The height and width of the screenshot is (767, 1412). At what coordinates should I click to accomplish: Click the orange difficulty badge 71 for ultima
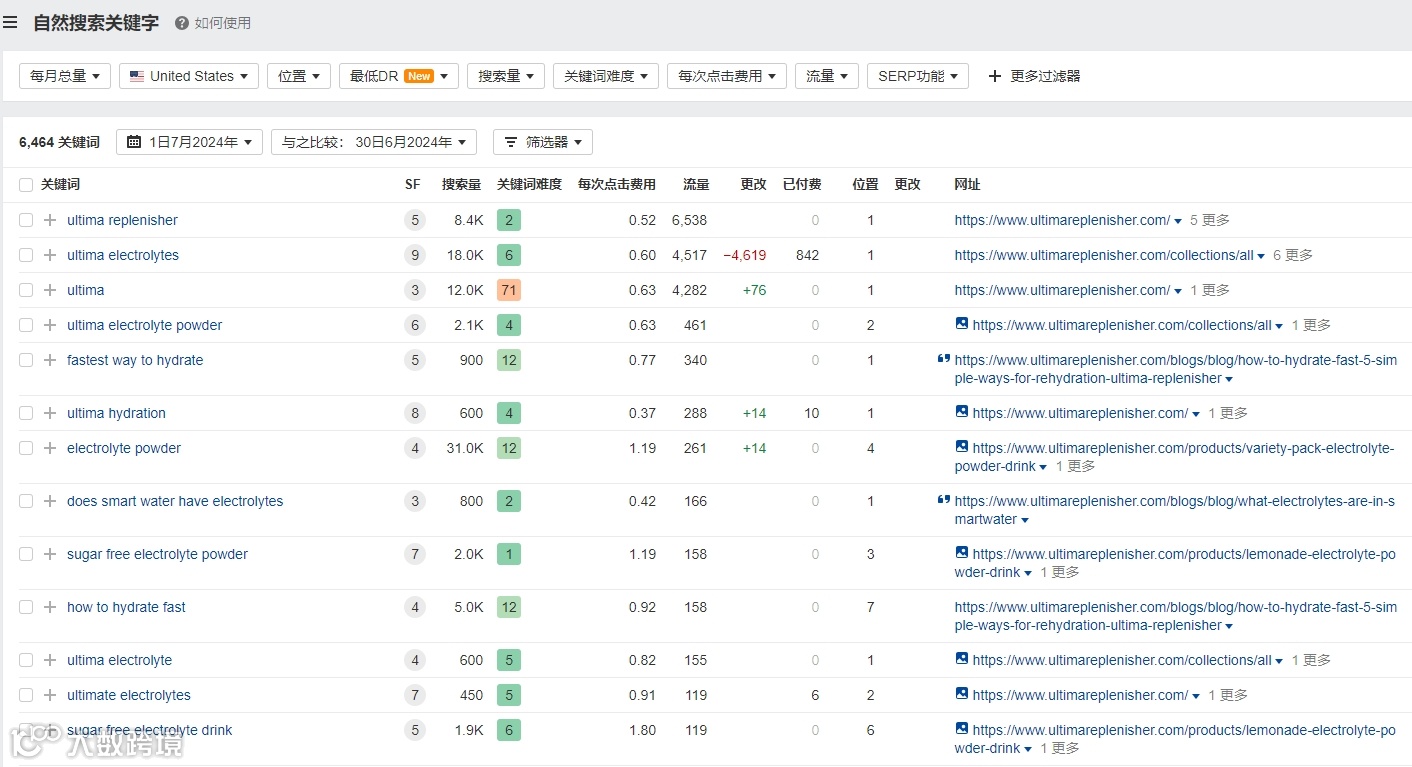(509, 290)
